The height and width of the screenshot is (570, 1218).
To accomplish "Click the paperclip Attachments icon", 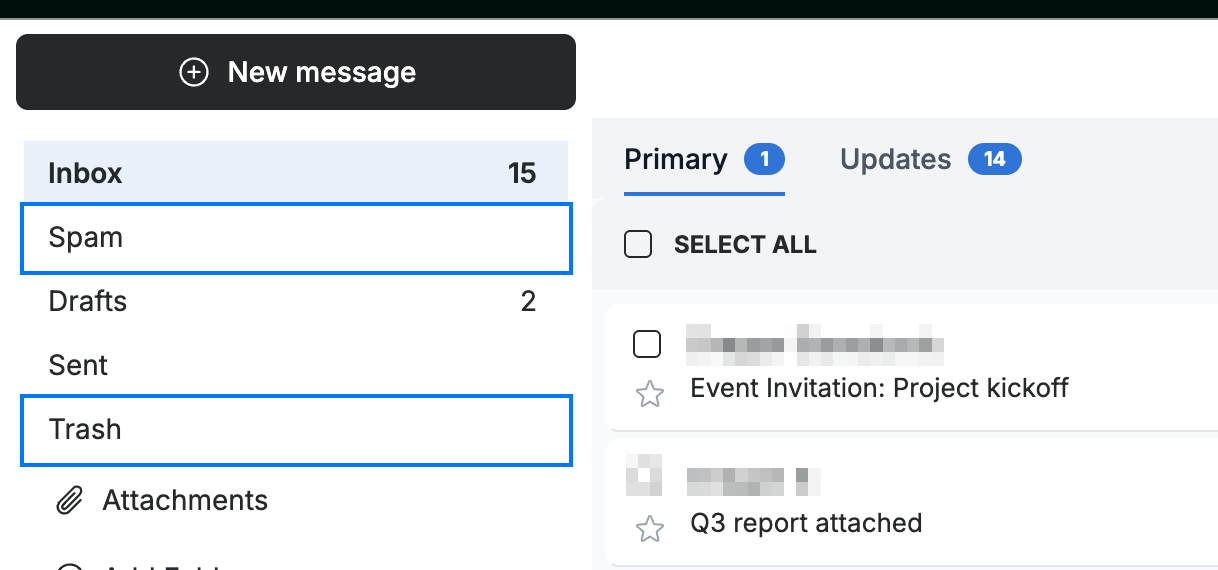I will point(68,500).
